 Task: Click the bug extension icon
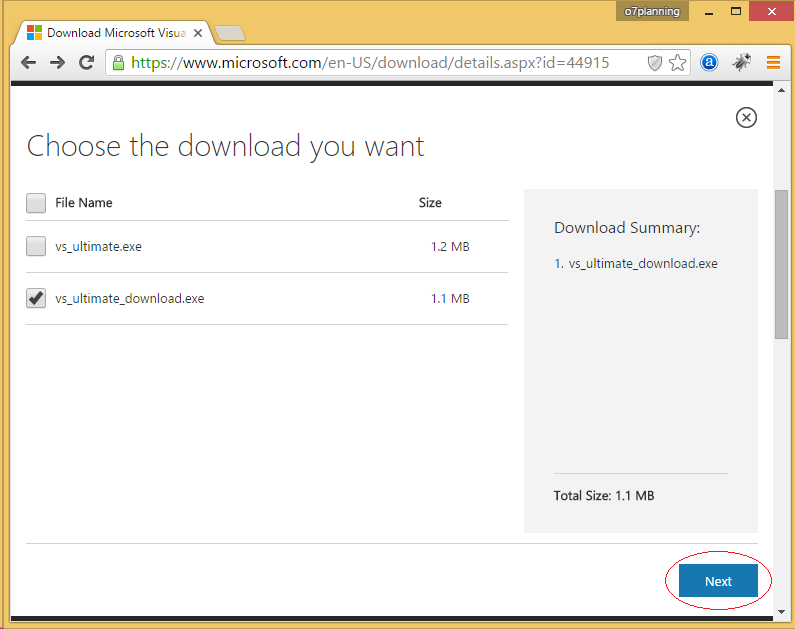[741, 62]
